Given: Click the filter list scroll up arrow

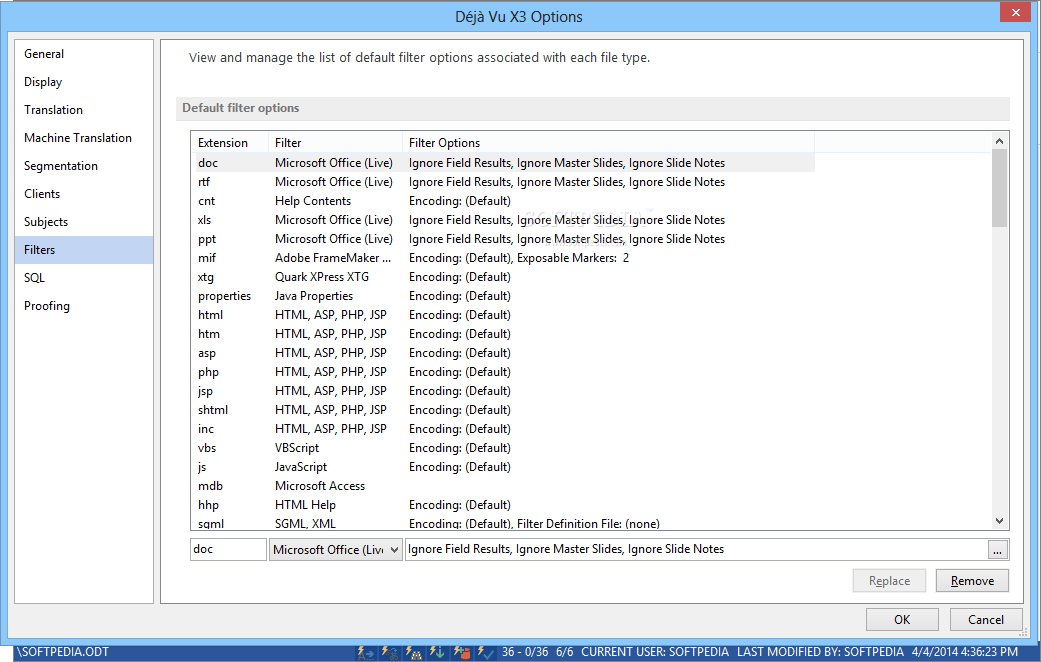Looking at the screenshot, I should (x=999, y=141).
